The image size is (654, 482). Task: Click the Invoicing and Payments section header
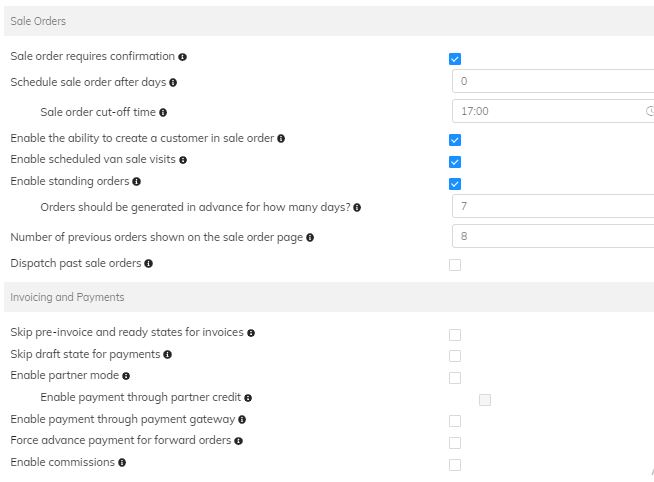coord(67,297)
